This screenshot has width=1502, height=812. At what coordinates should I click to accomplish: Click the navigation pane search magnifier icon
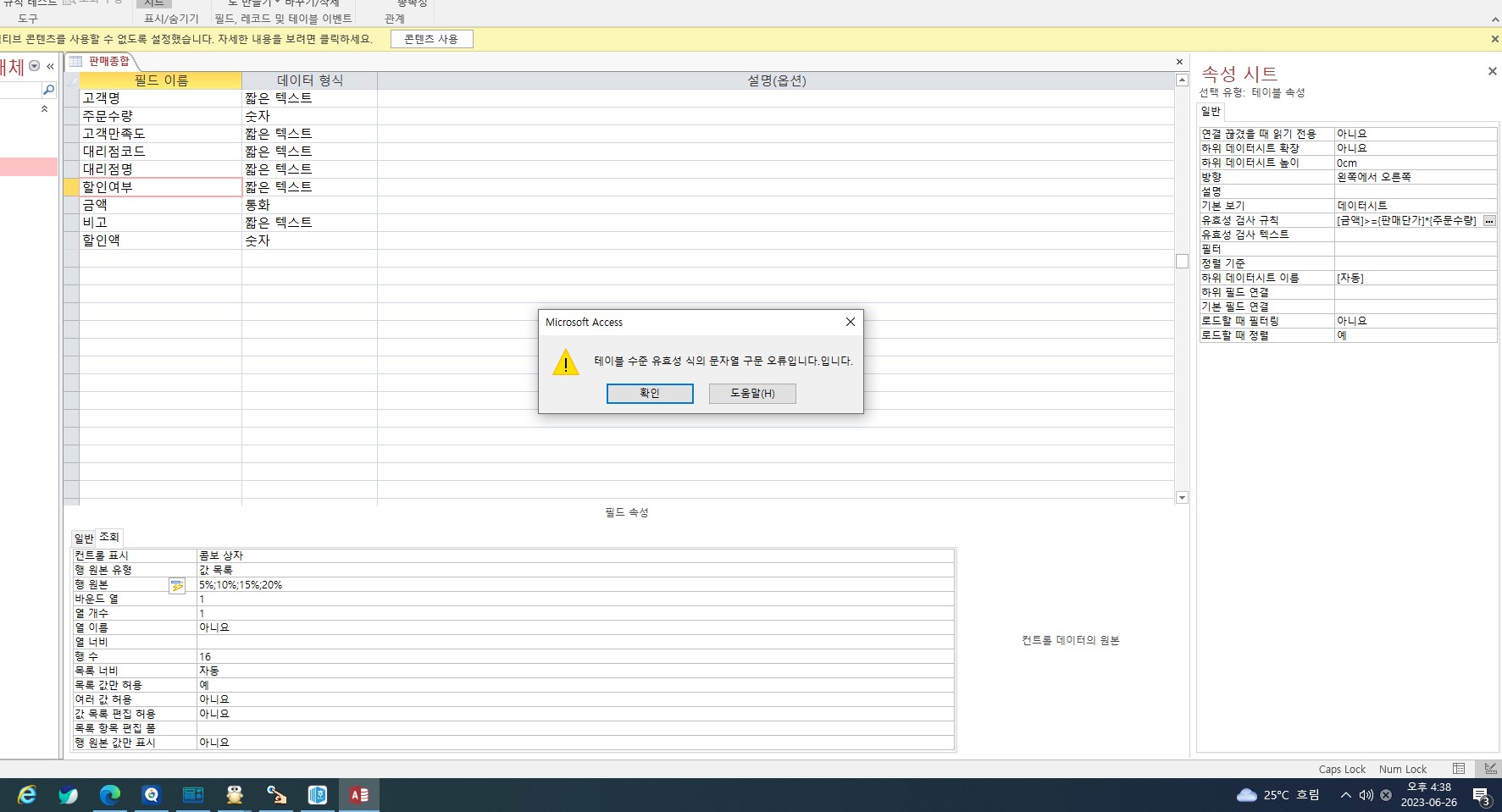point(48,90)
